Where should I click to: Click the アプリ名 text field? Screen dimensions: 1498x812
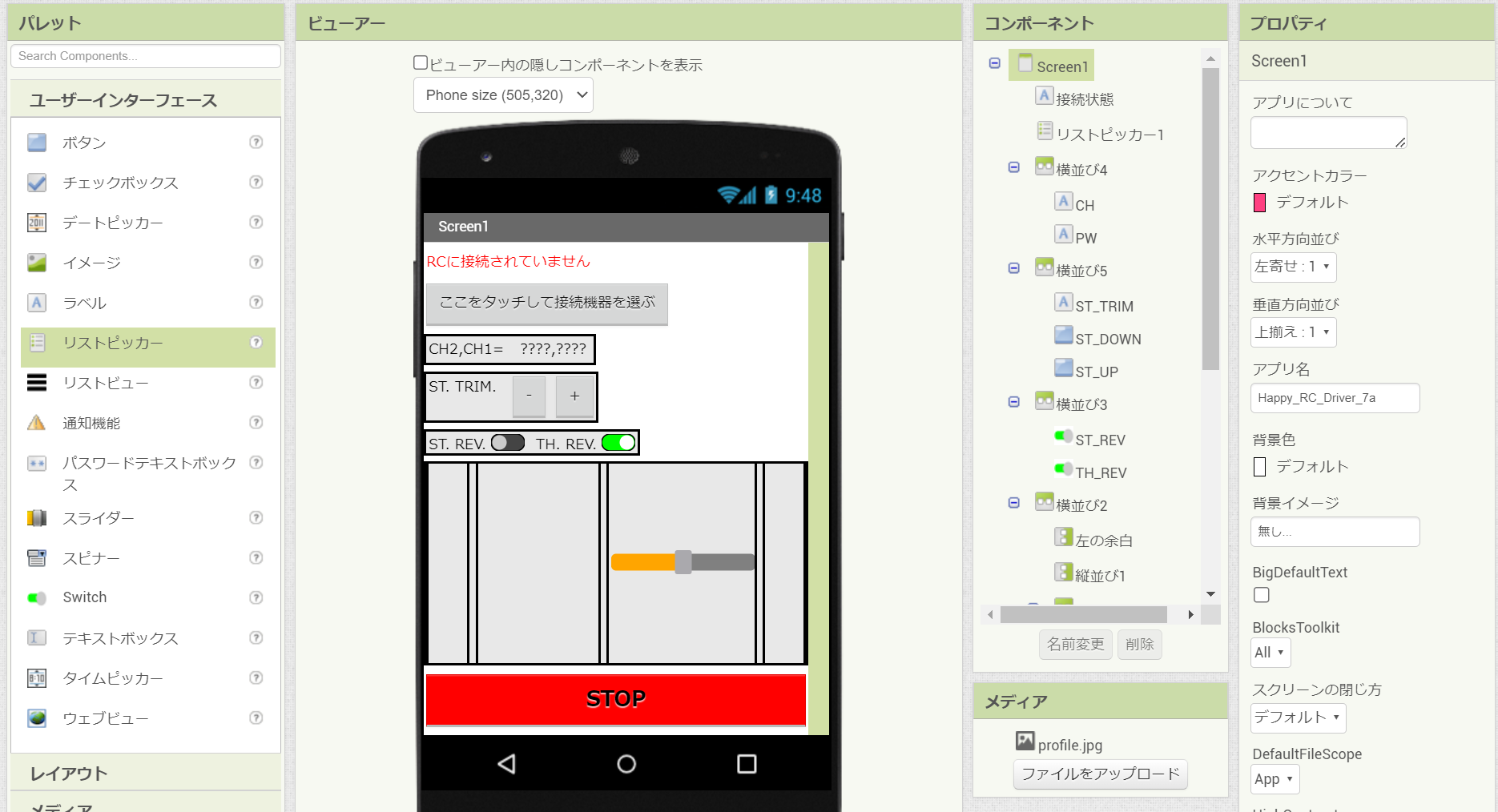1335,398
